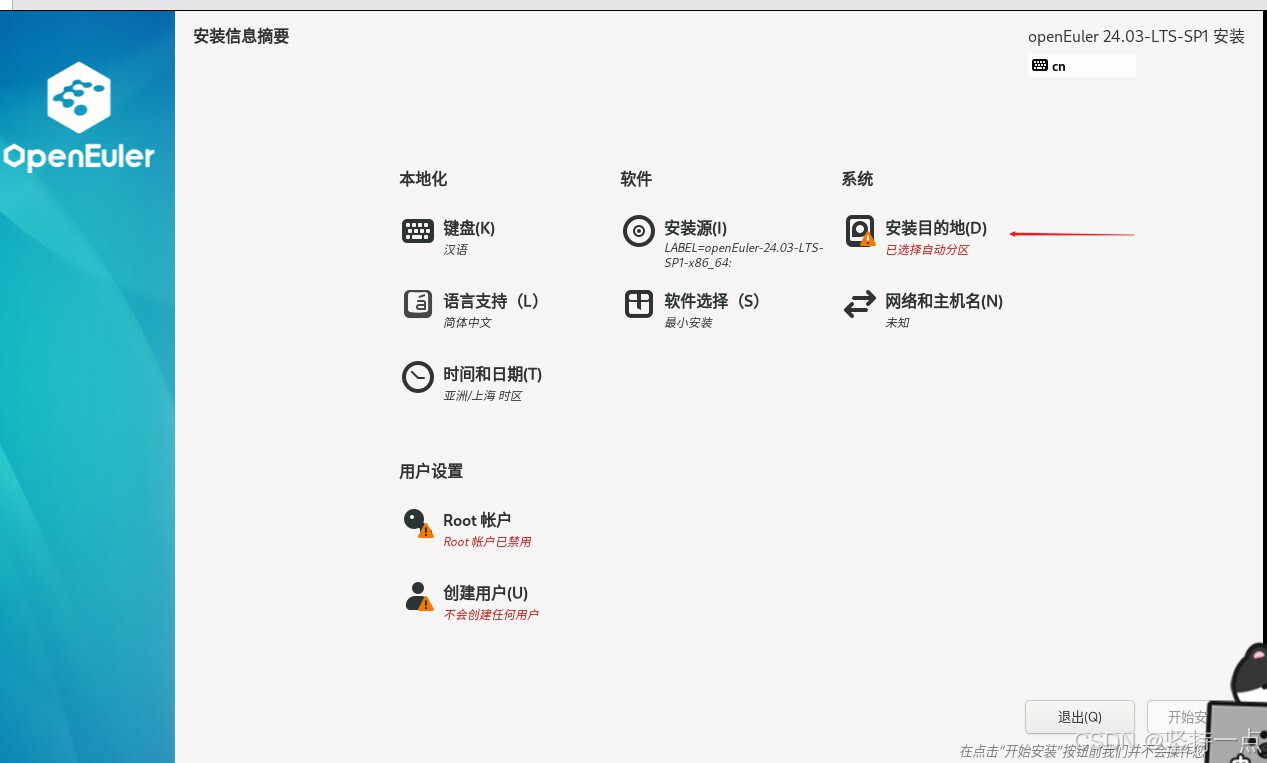The width and height of the screenshot is (1267, 763).
Task: Open the keyboard layout icon
Action: (x=418, y=231)
